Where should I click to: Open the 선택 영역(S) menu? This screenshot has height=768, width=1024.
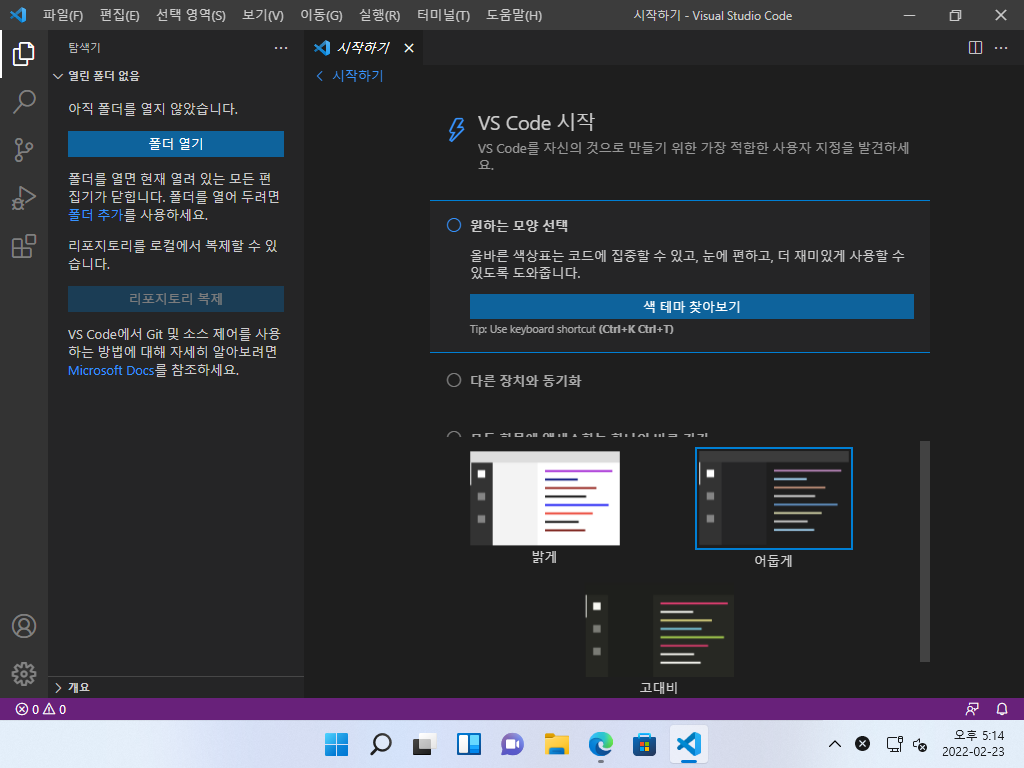[191, 15]
